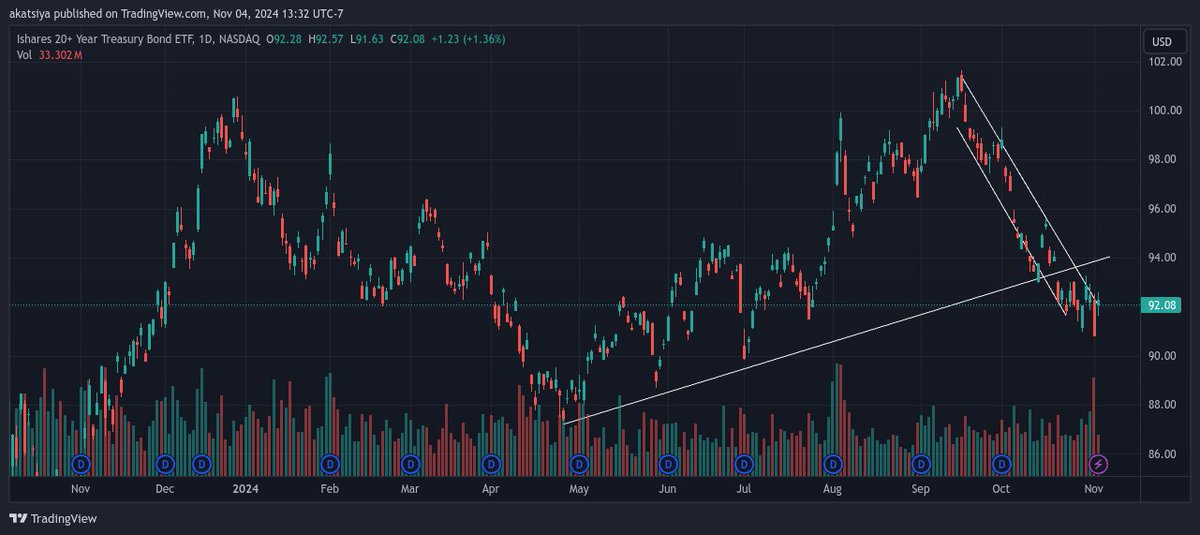Click the dividend D marker above Apr label
1200x535 pixels.
point(490,464)
